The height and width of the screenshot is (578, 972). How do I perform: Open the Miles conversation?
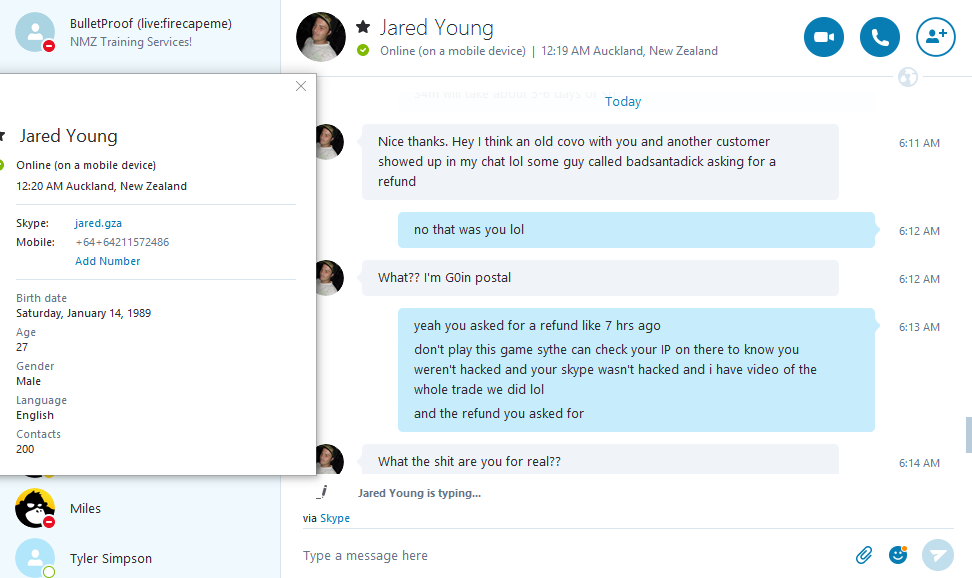(x=85, y=508)
